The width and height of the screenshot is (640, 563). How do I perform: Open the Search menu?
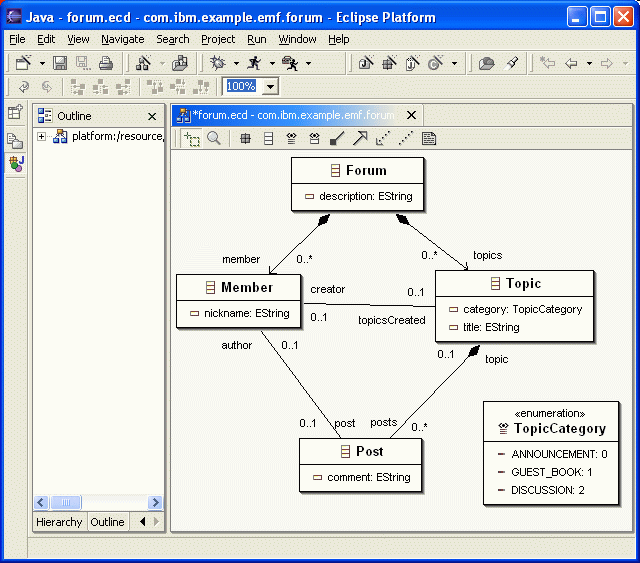point(173,39)
